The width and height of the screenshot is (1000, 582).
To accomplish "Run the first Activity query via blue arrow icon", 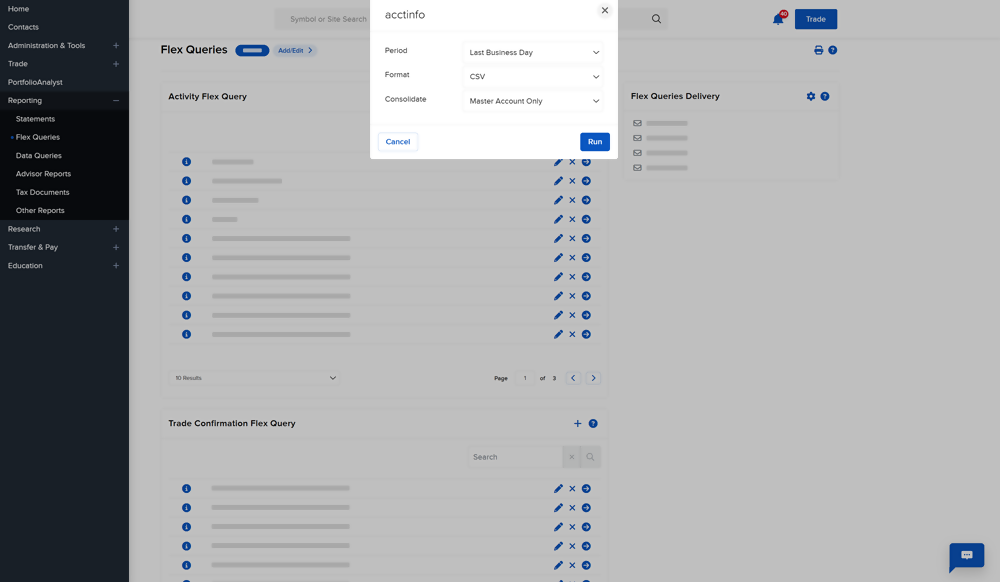I will tap(586, 161).
